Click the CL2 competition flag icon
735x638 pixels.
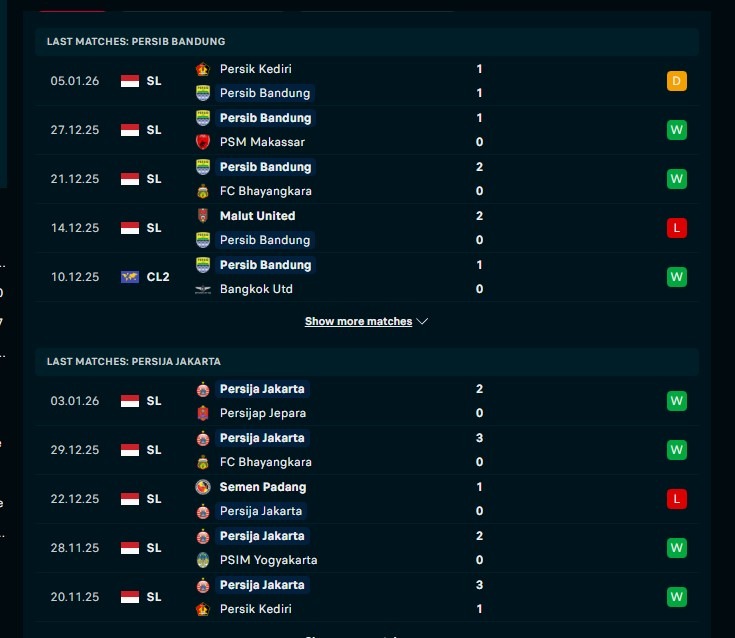130,277
